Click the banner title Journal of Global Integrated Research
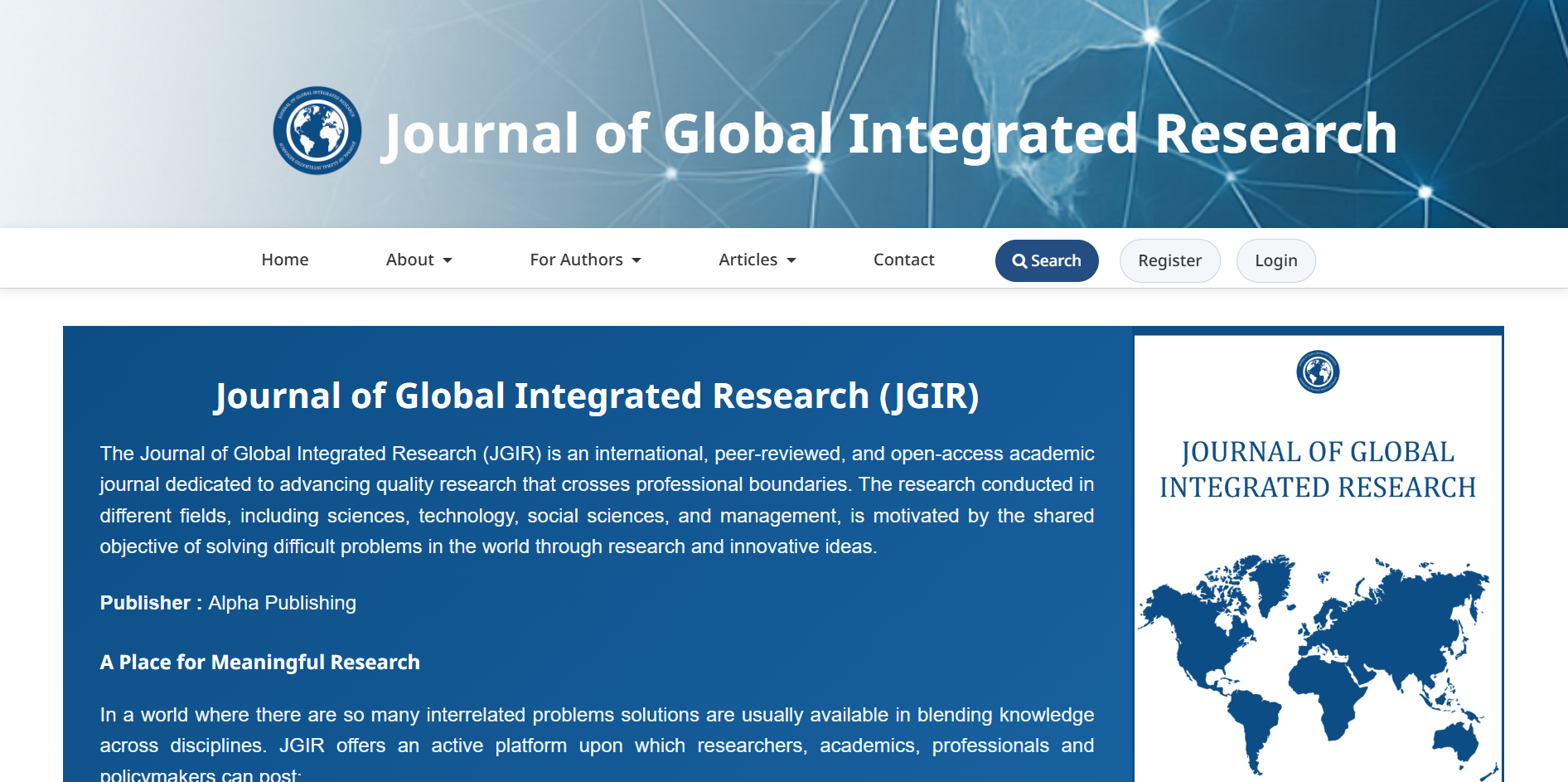The image size is (1568, 782). pos(890,134)
